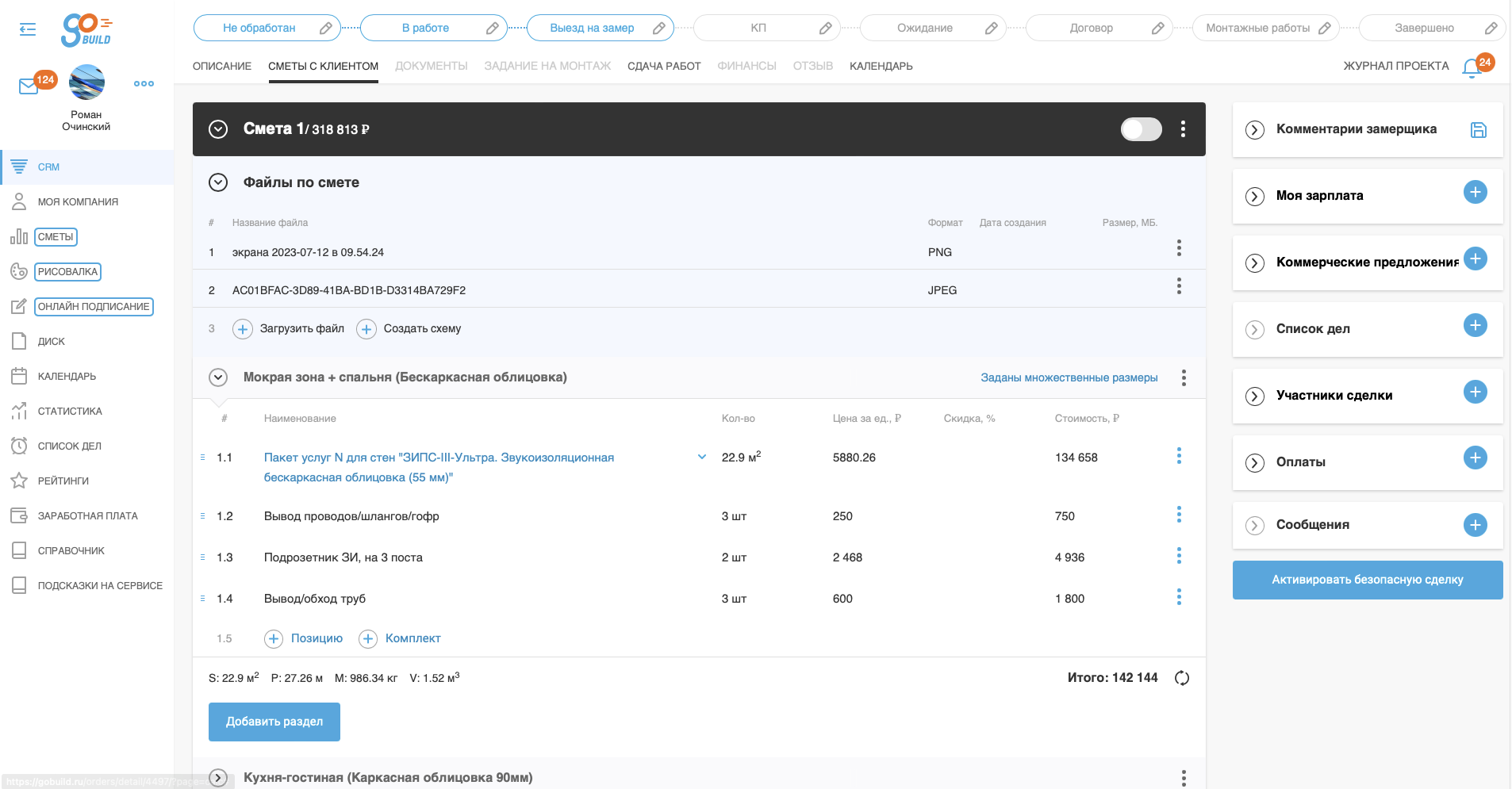
Task: Open the ЖУРНАЛ ПРОЕКТА
Action: coord(1395,66)
